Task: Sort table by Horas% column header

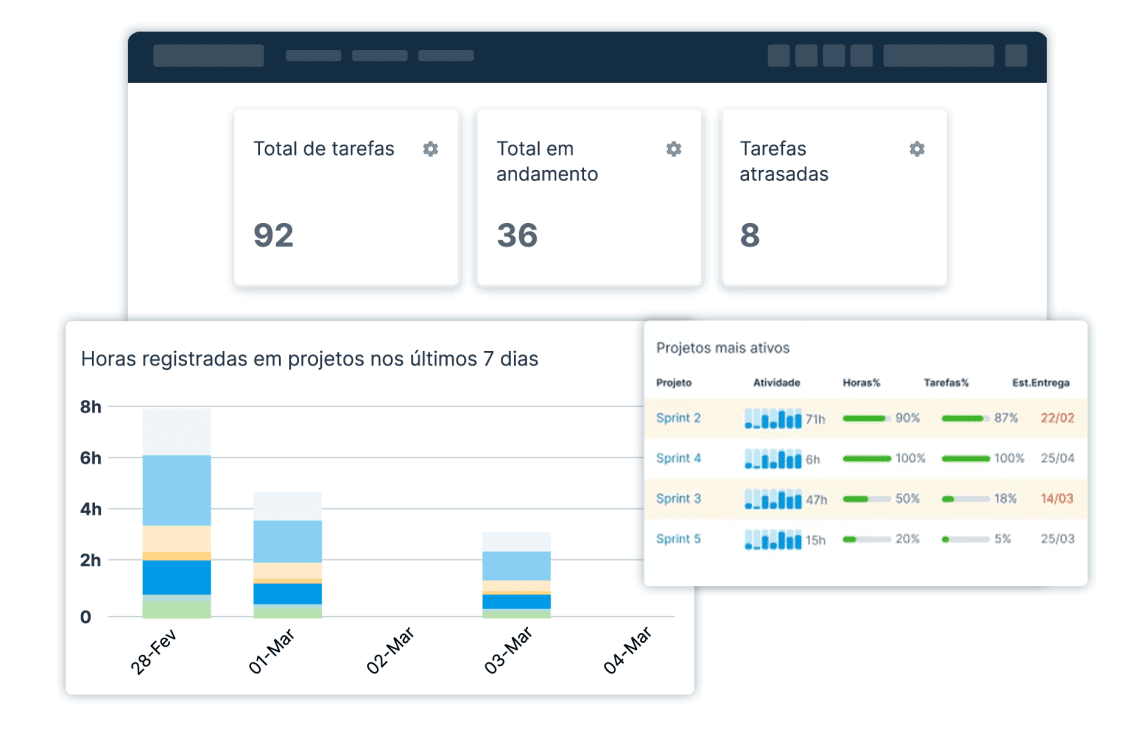Action: click(x=861, y=383)
